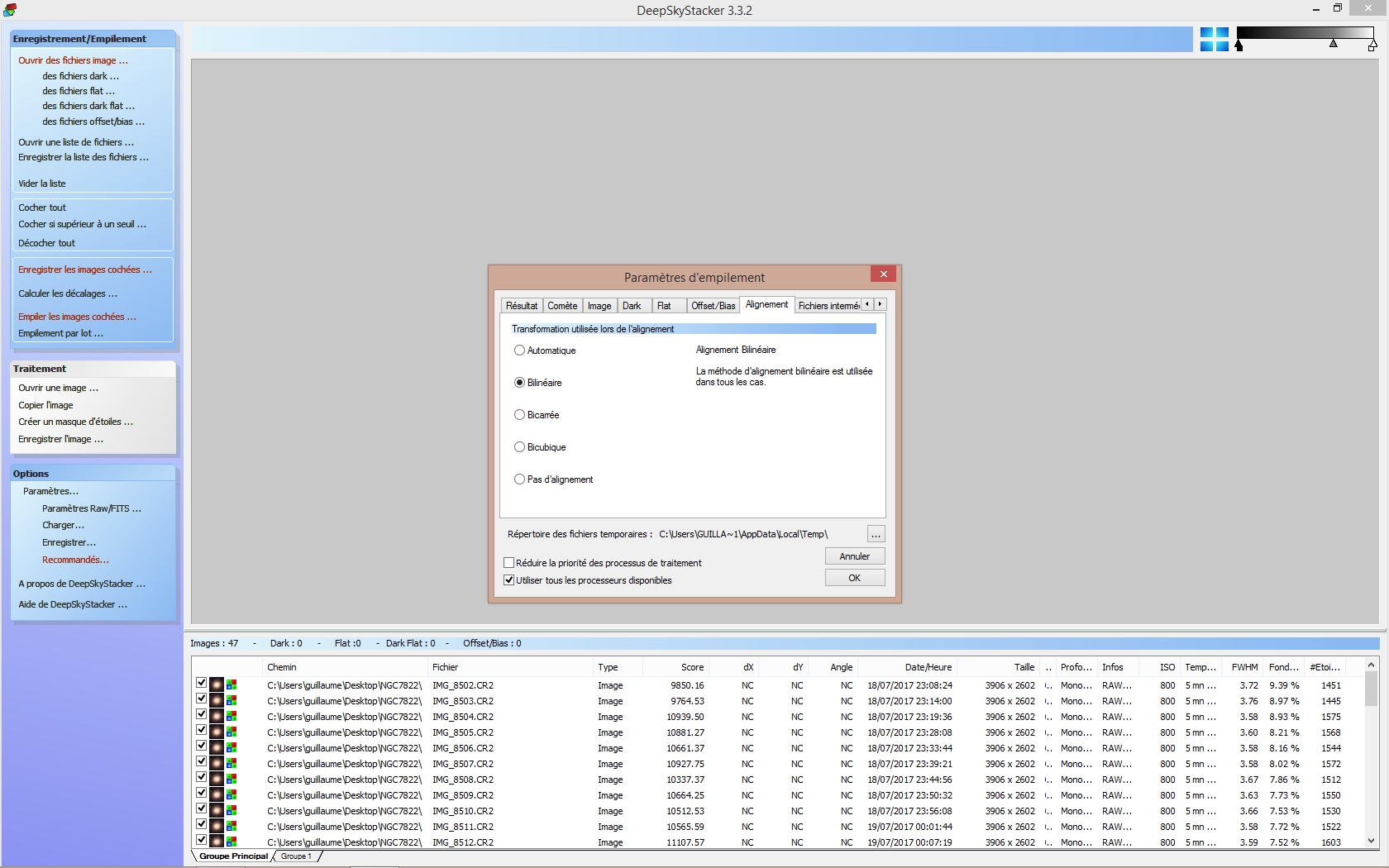The image size is (1389, 868).
Task: Uncheck the IMG_8502.CR2 row checkbox
Action: pyautogui.click(x=201, y=683)
